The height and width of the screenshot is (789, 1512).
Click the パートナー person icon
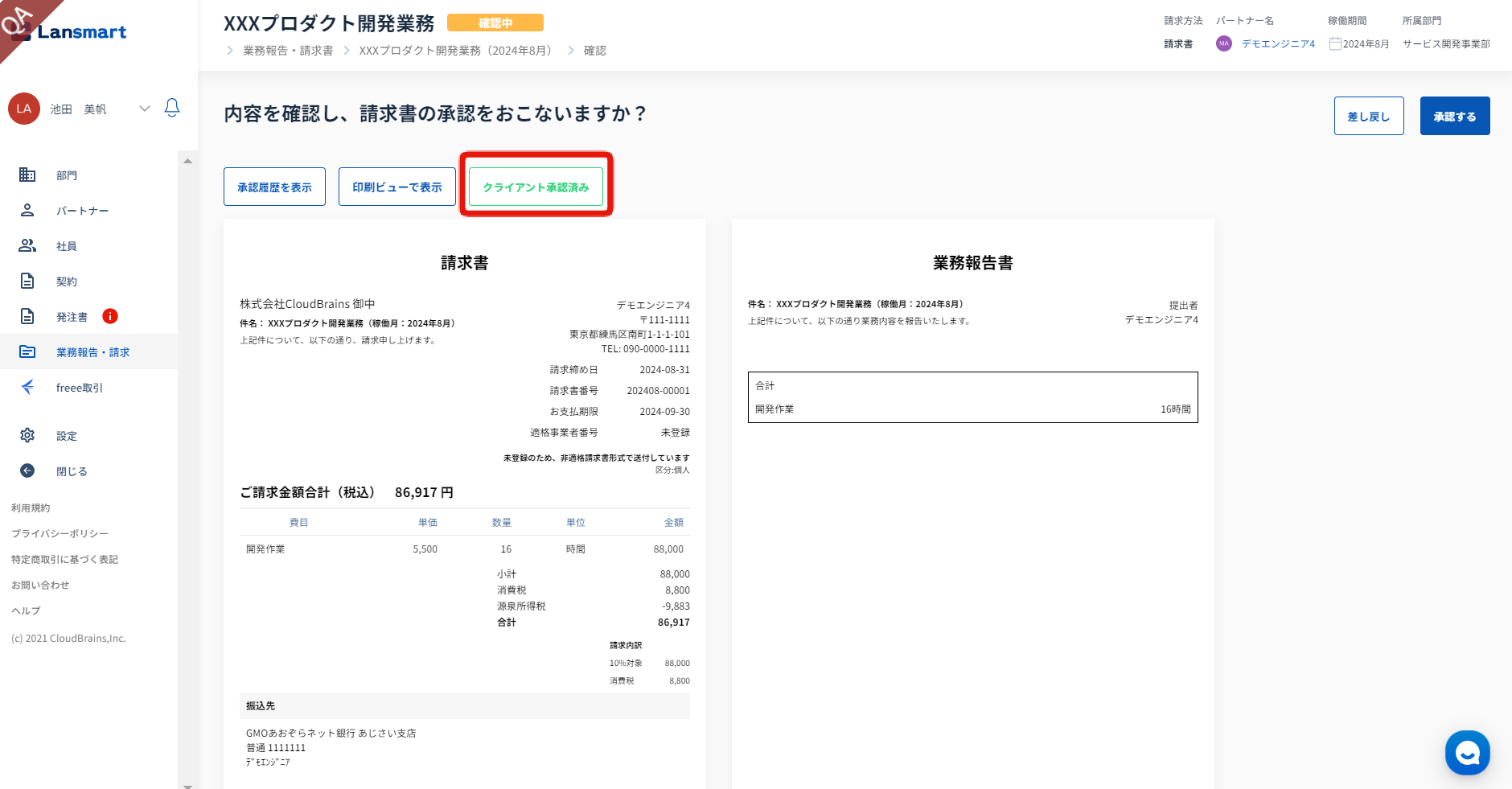27,210
